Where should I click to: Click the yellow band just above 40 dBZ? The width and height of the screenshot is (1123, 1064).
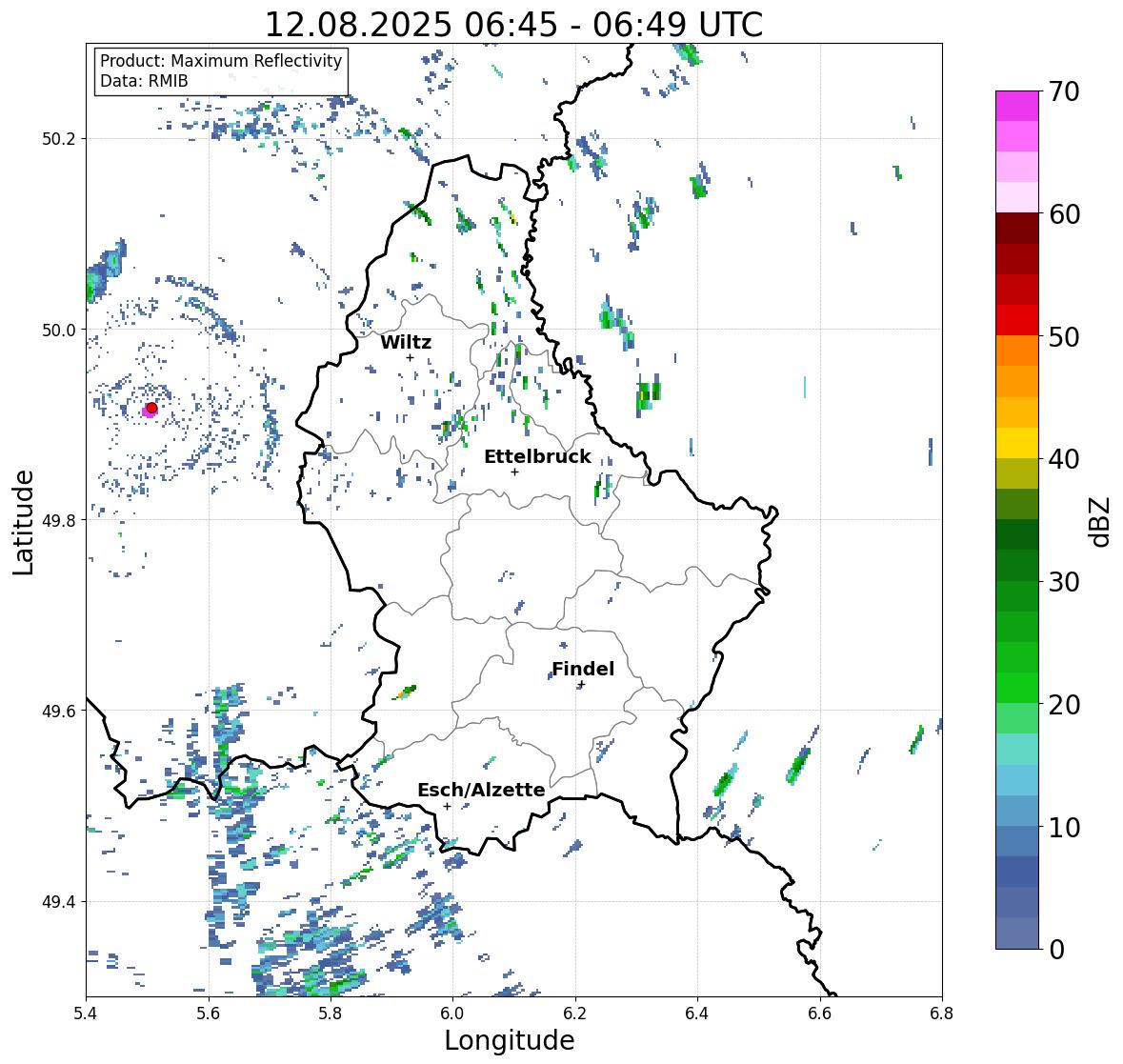coord(1017,443)
